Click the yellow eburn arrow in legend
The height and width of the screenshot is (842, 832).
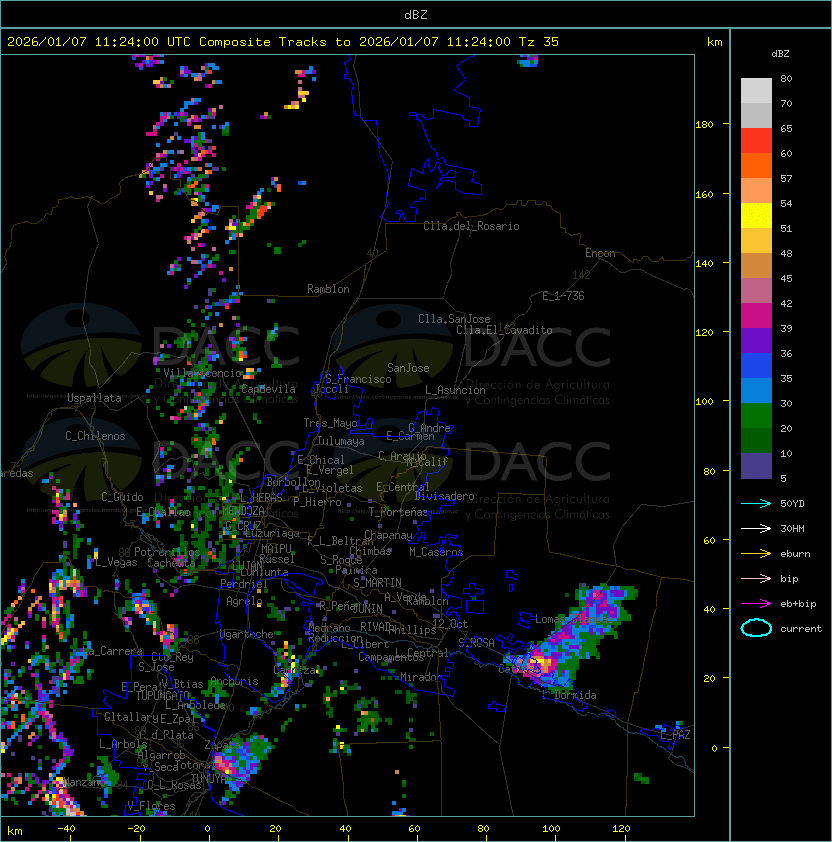[x=756, y=553]
